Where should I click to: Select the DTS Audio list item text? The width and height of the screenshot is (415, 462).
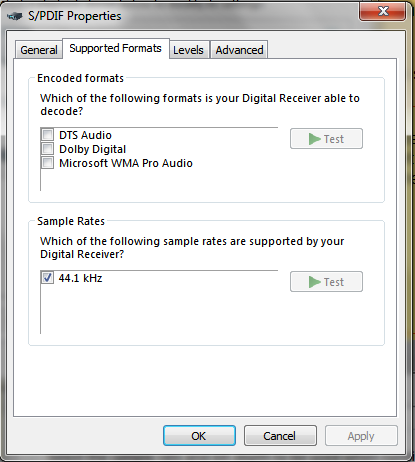coord(85,135)
